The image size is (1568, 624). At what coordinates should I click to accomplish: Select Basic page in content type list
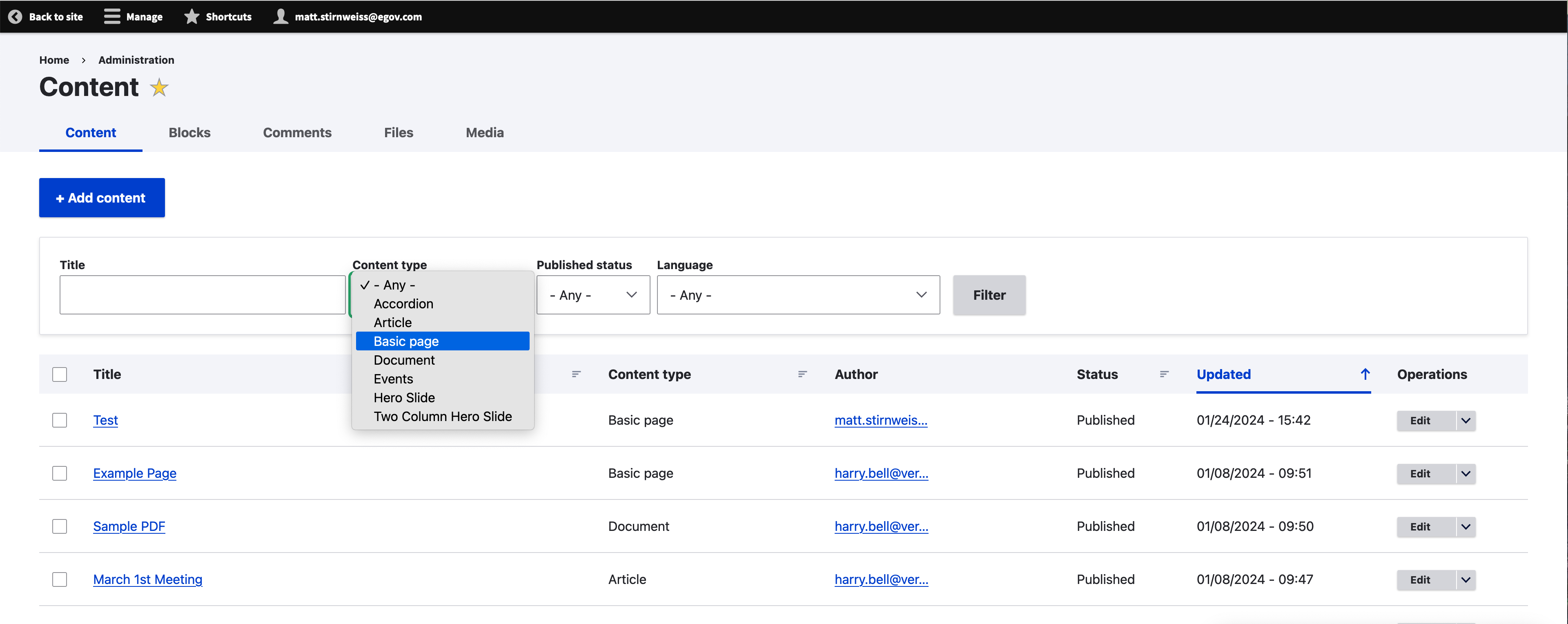click(443, 341)
